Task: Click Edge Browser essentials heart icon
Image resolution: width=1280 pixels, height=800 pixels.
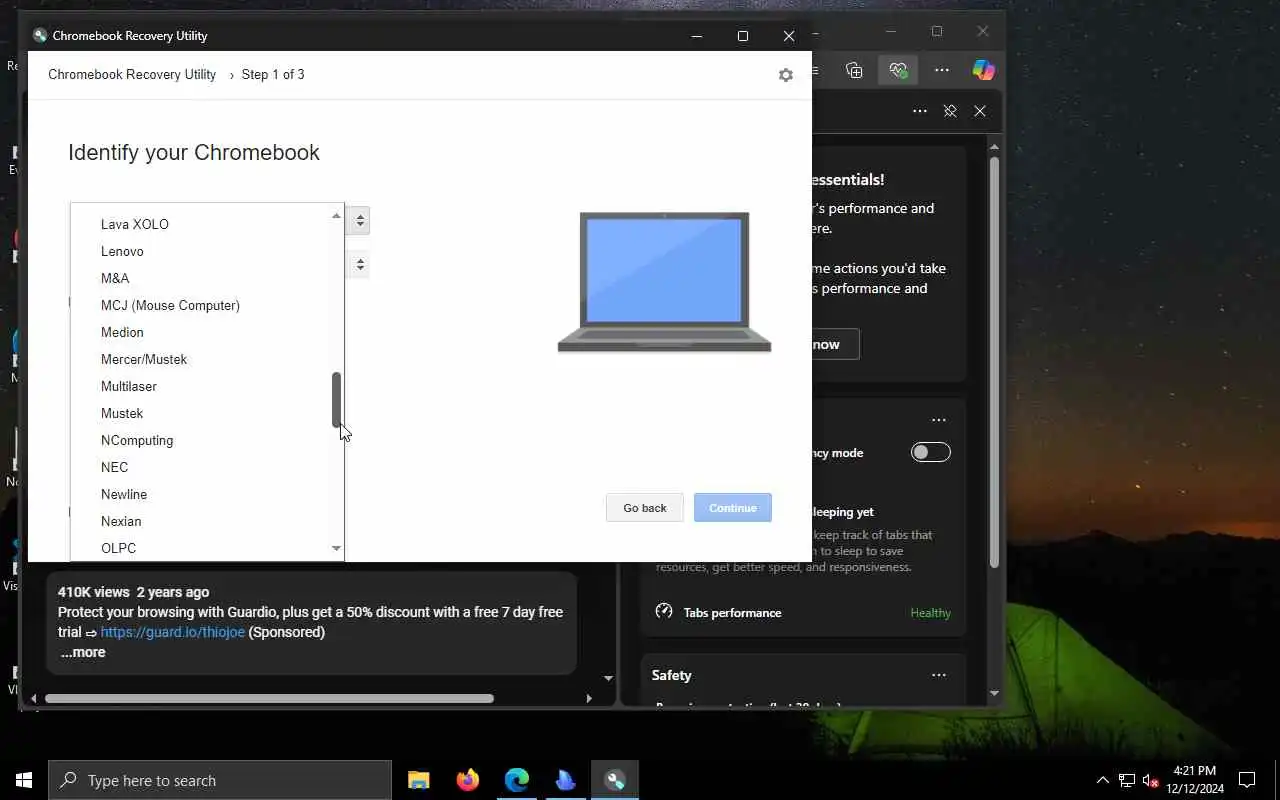Action: 898,70
